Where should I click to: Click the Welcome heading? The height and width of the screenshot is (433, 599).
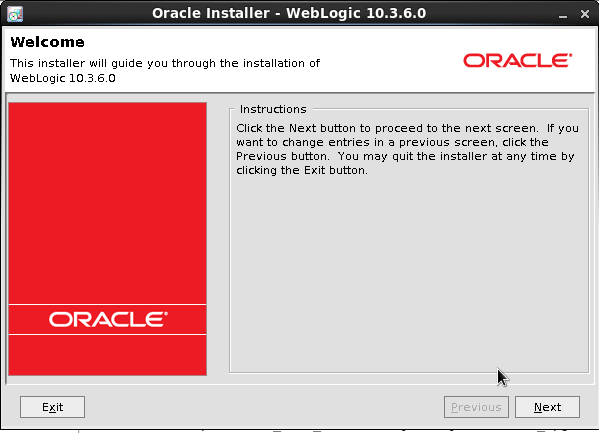click(x=47, y=42)
